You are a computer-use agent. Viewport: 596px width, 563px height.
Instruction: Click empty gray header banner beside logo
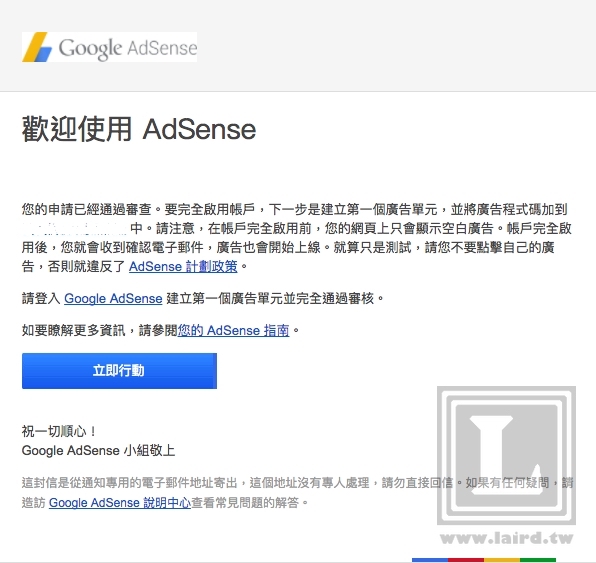coord(395,47)
